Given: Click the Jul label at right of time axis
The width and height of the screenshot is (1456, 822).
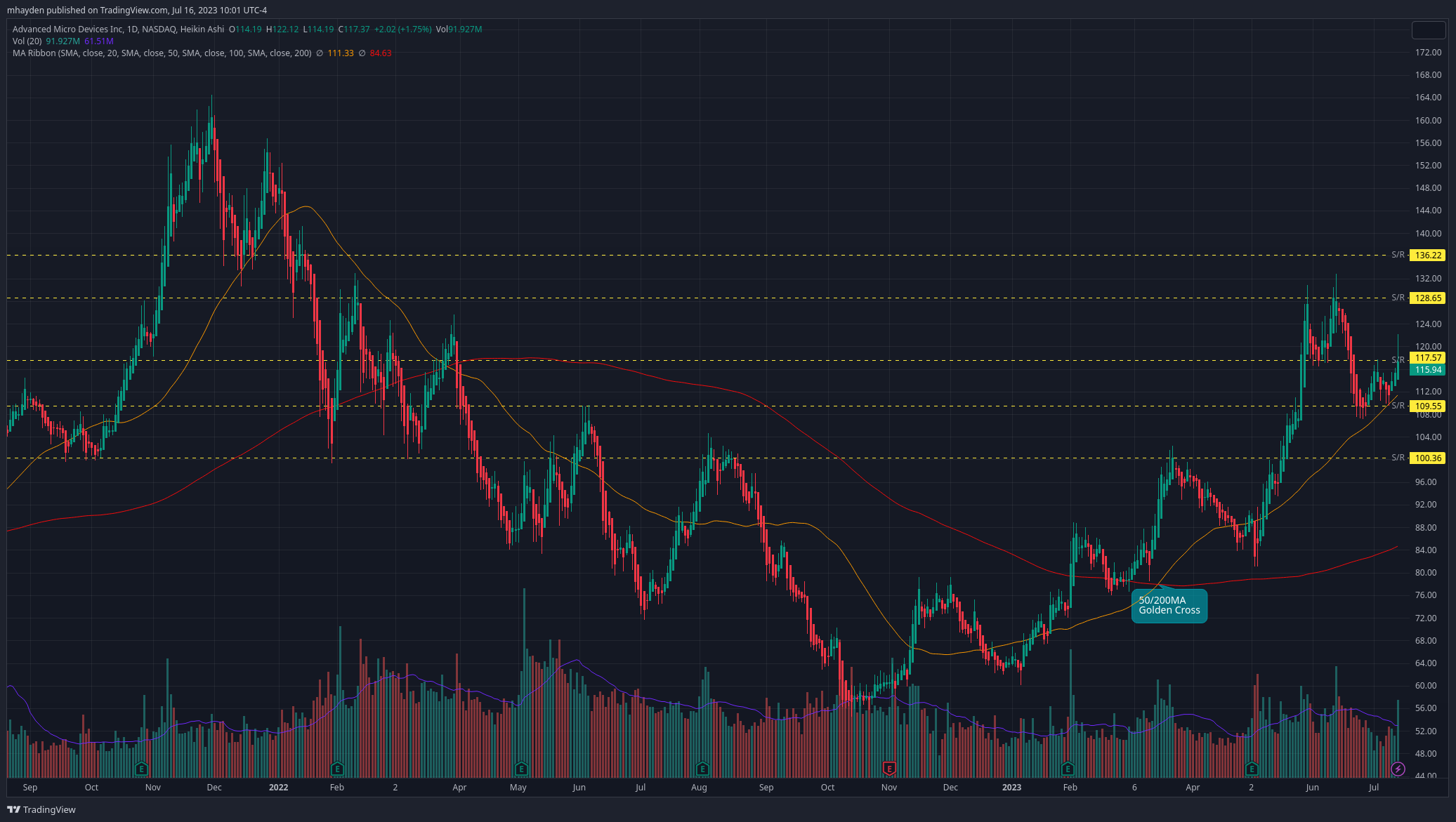Looking at the screenshot, I should [x=1374, y=788].
